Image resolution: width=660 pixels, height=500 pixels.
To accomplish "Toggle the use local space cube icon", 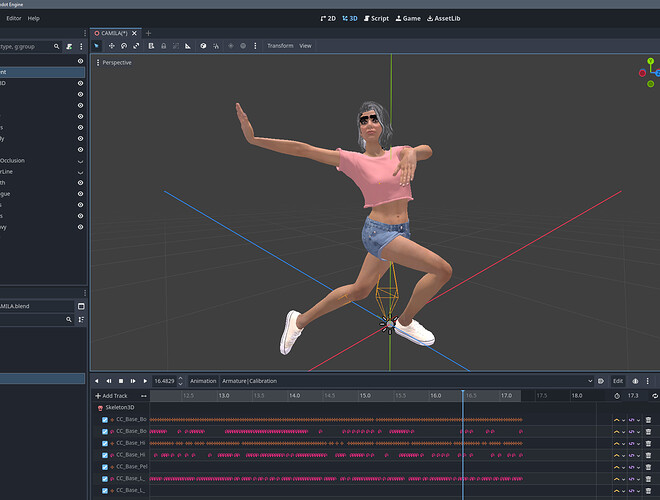I will pos(203,46).
